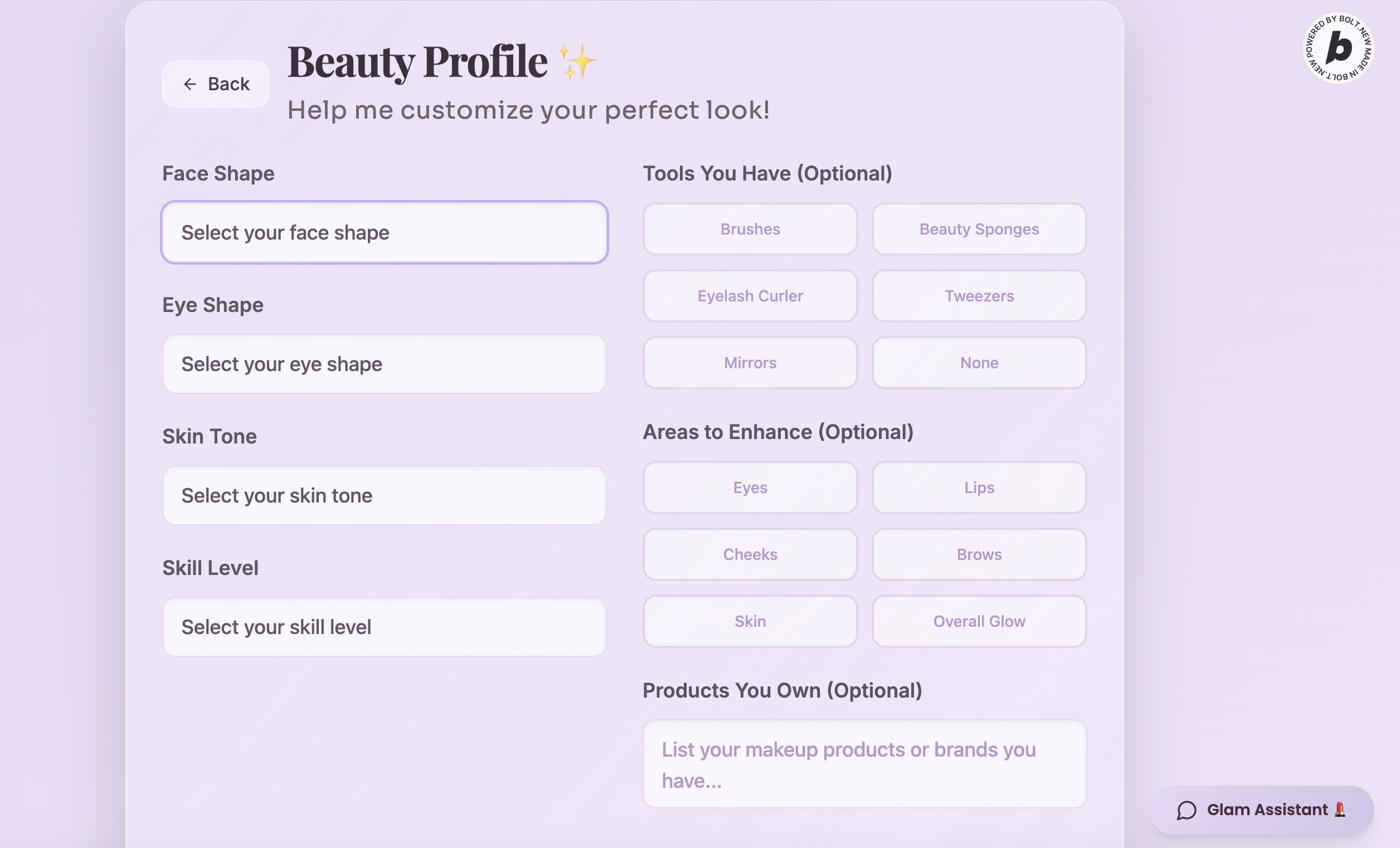
Task: Select Eyes as area to enhance
Action: point(750,488)
